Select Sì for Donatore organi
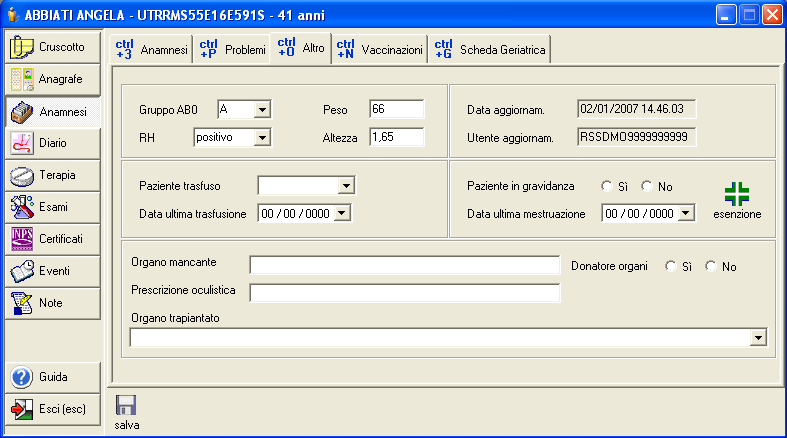This screenshot has width=787, height=438. 671,266
